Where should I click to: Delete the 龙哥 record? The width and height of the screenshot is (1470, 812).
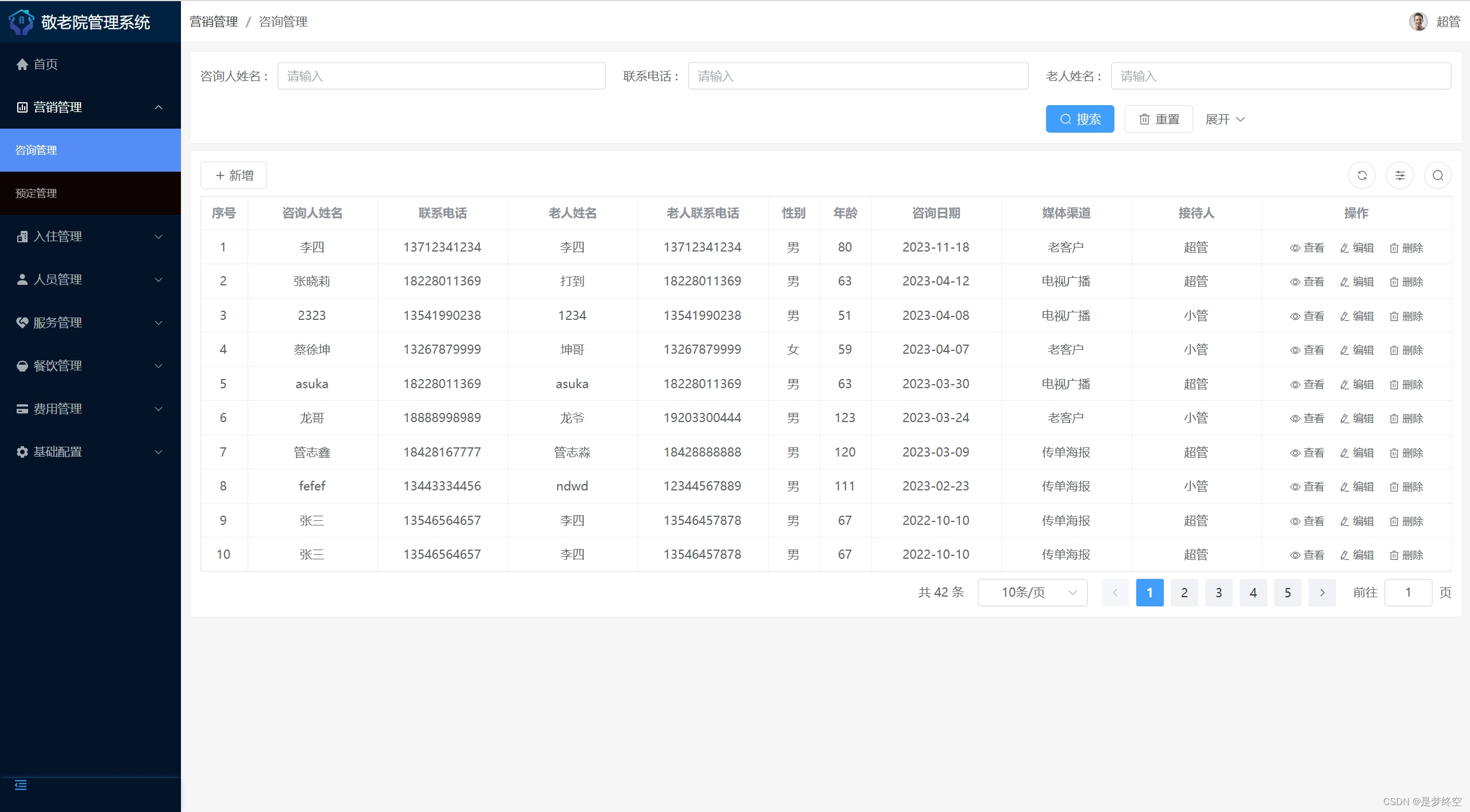tap(1406, 418)
